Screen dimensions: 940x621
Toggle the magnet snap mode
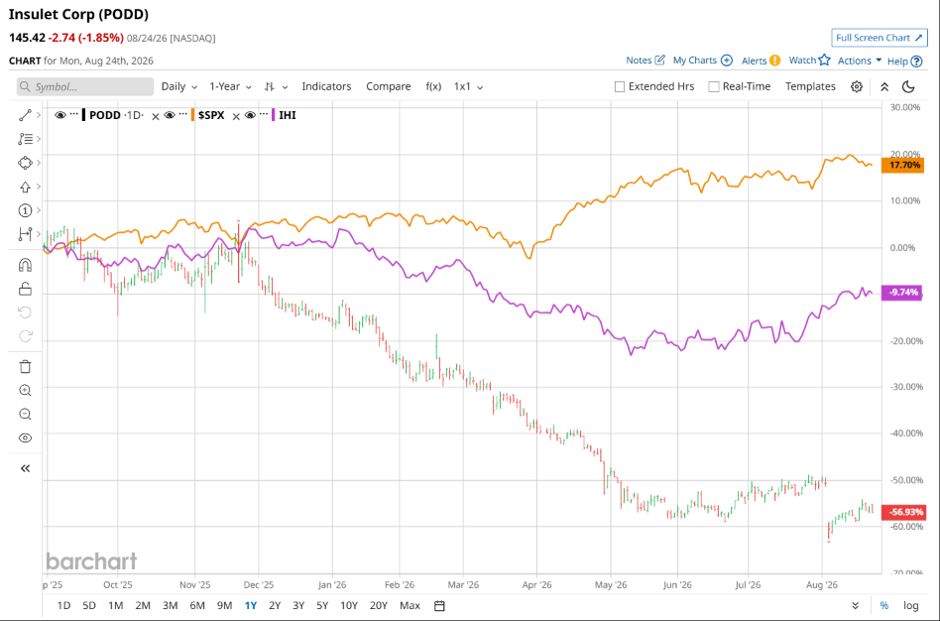pyautogui.click(x=25, y=265)
